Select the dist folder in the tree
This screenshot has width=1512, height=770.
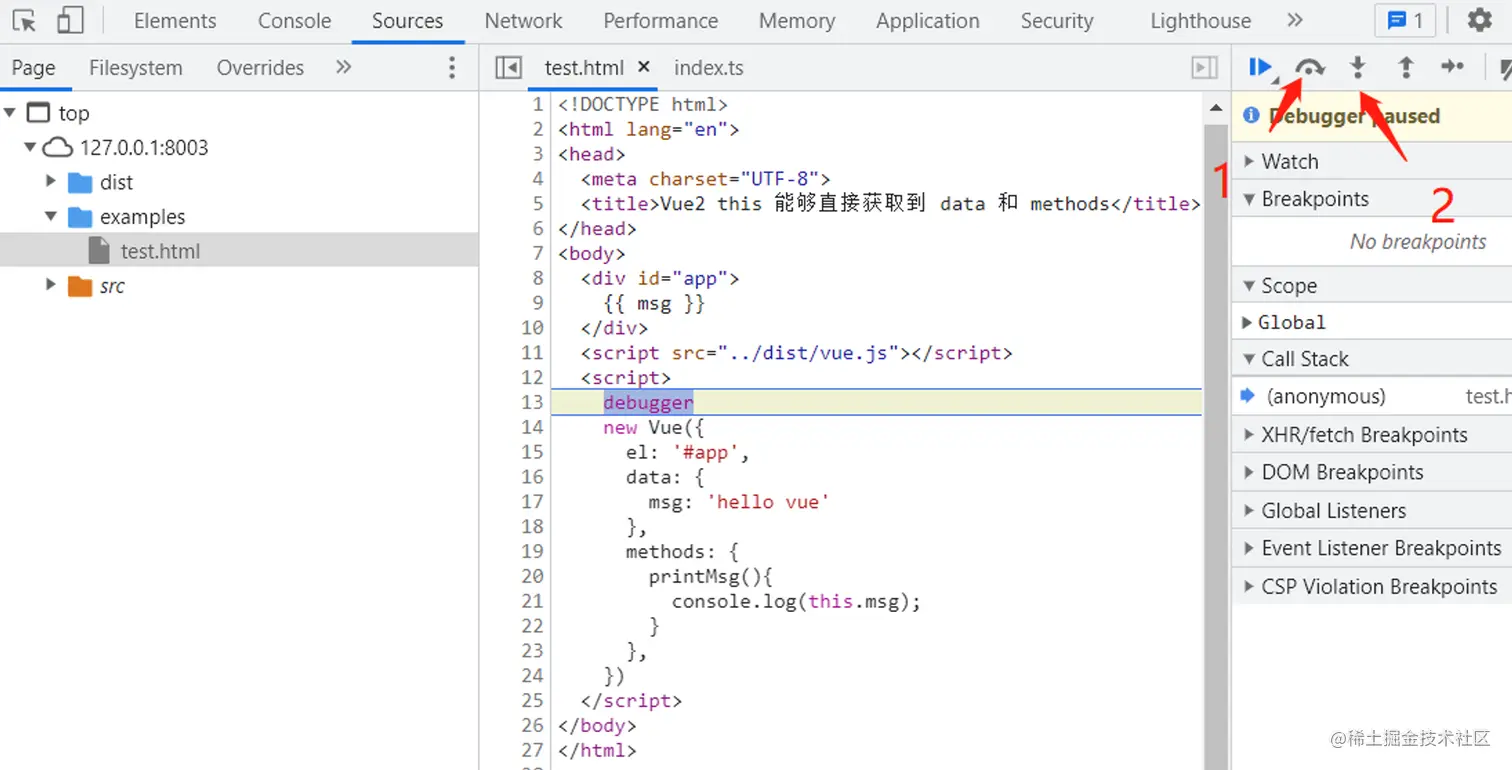116,182
